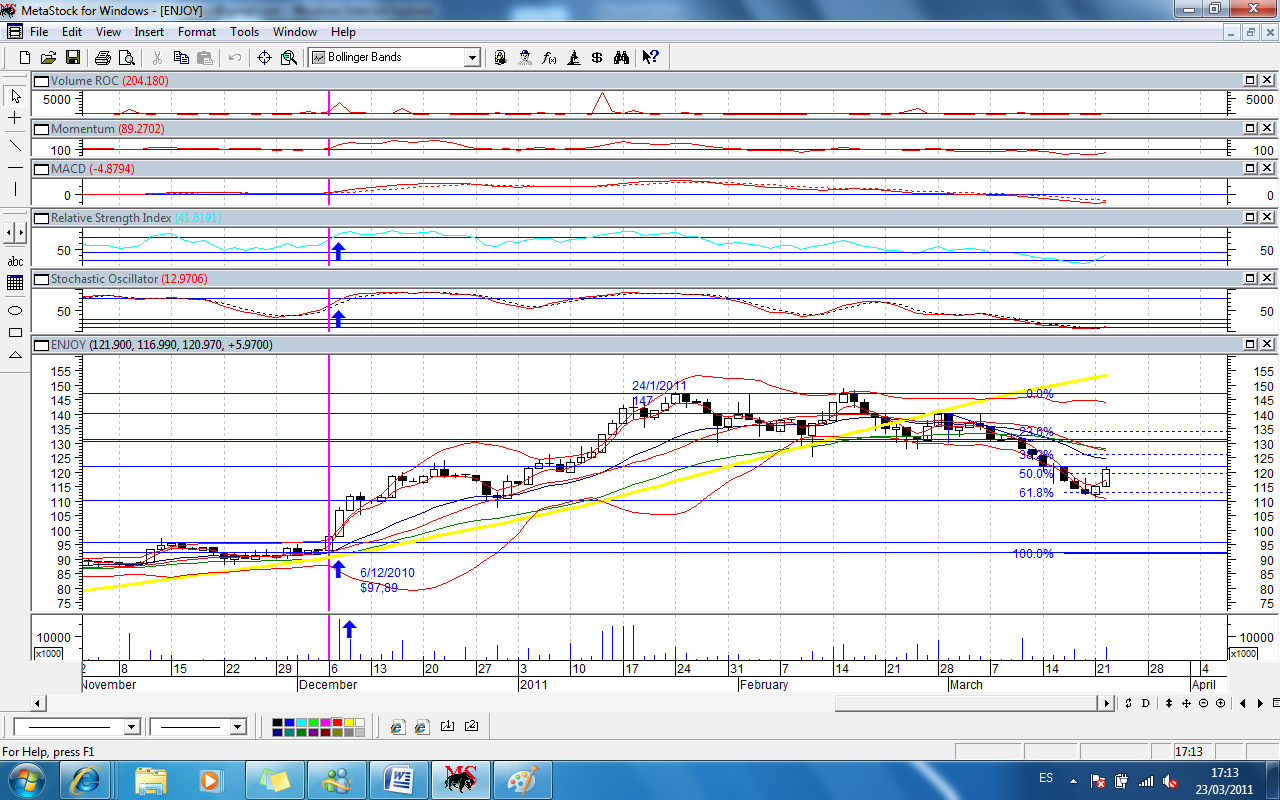Screen dimensions: 1280x800
Task: Click the MACD panel system box
Action: (41, 169)
